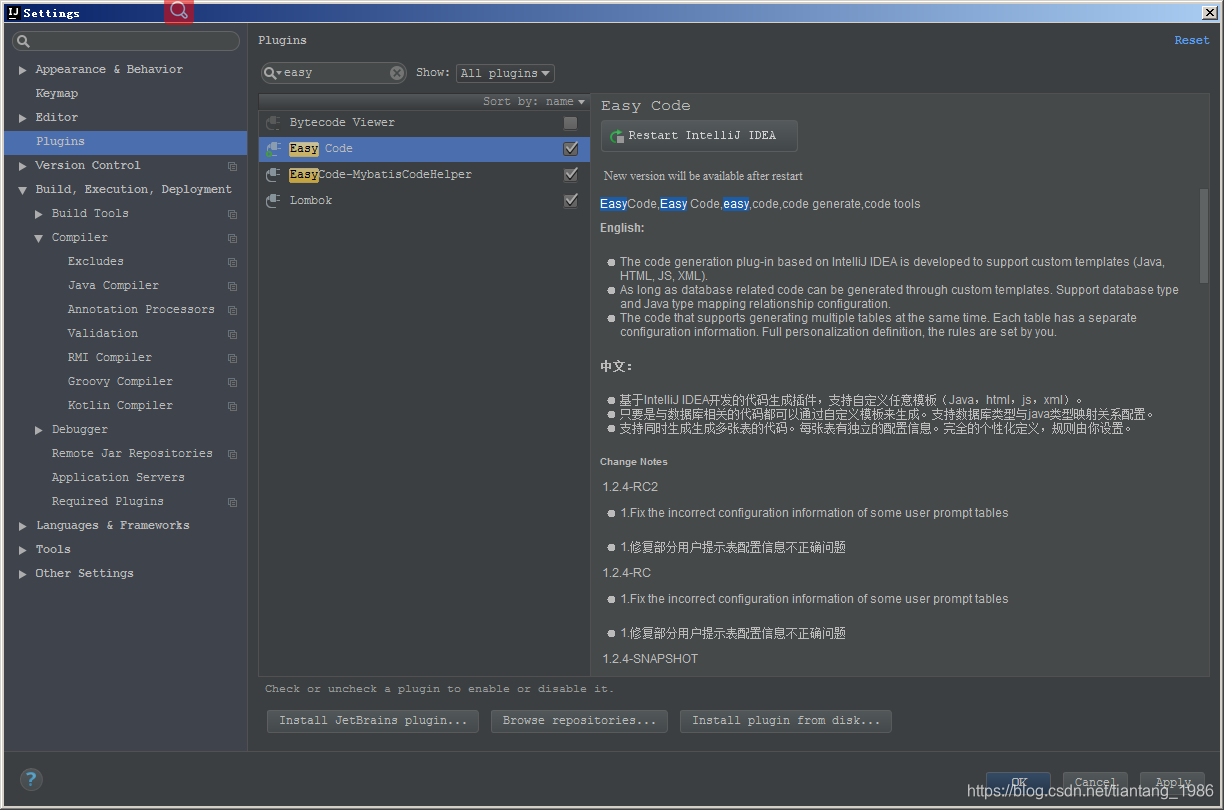Click project-level icon beside Required Plugins

(x=232, y=502)
